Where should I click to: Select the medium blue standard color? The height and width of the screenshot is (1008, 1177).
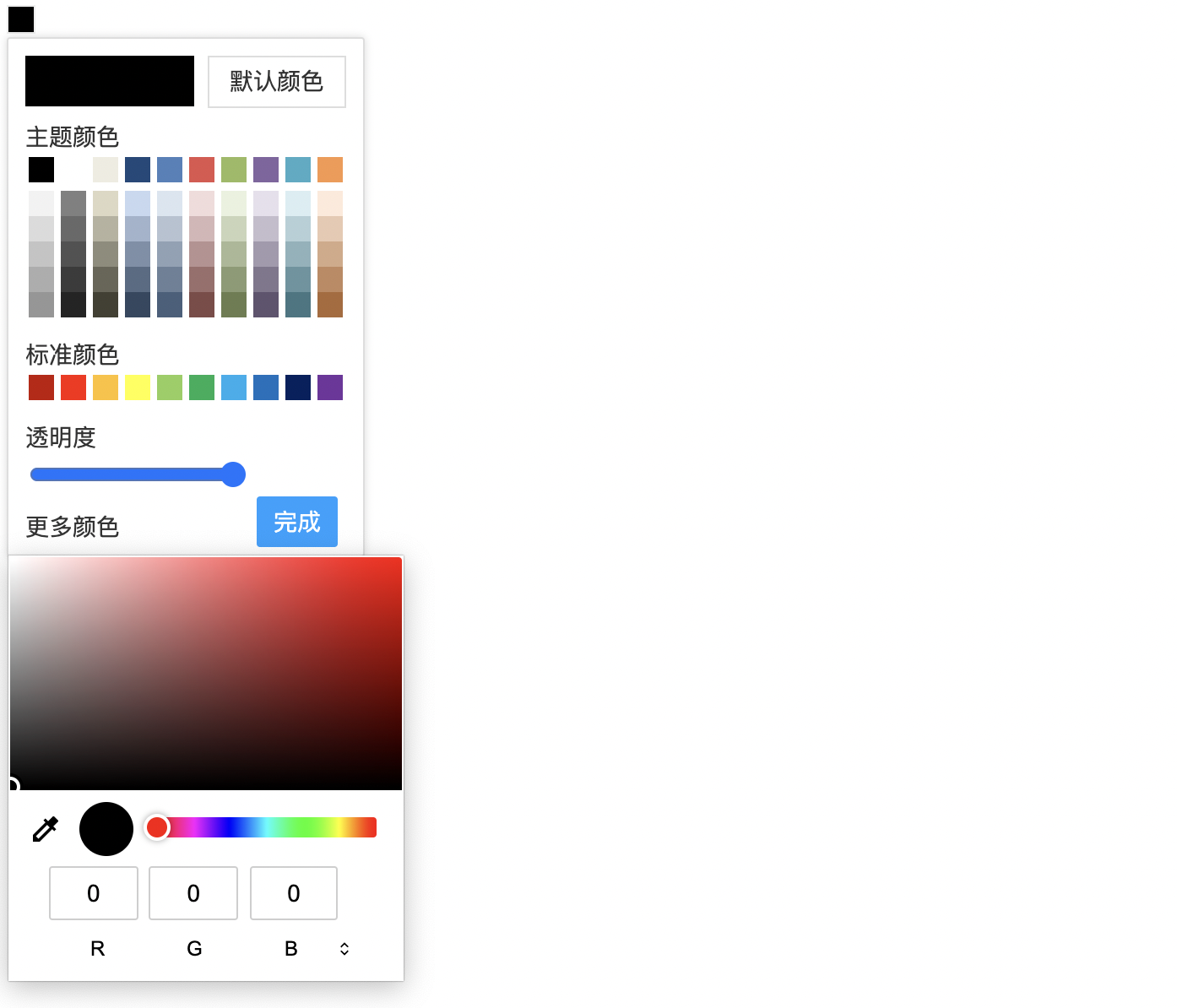[266, 387]
